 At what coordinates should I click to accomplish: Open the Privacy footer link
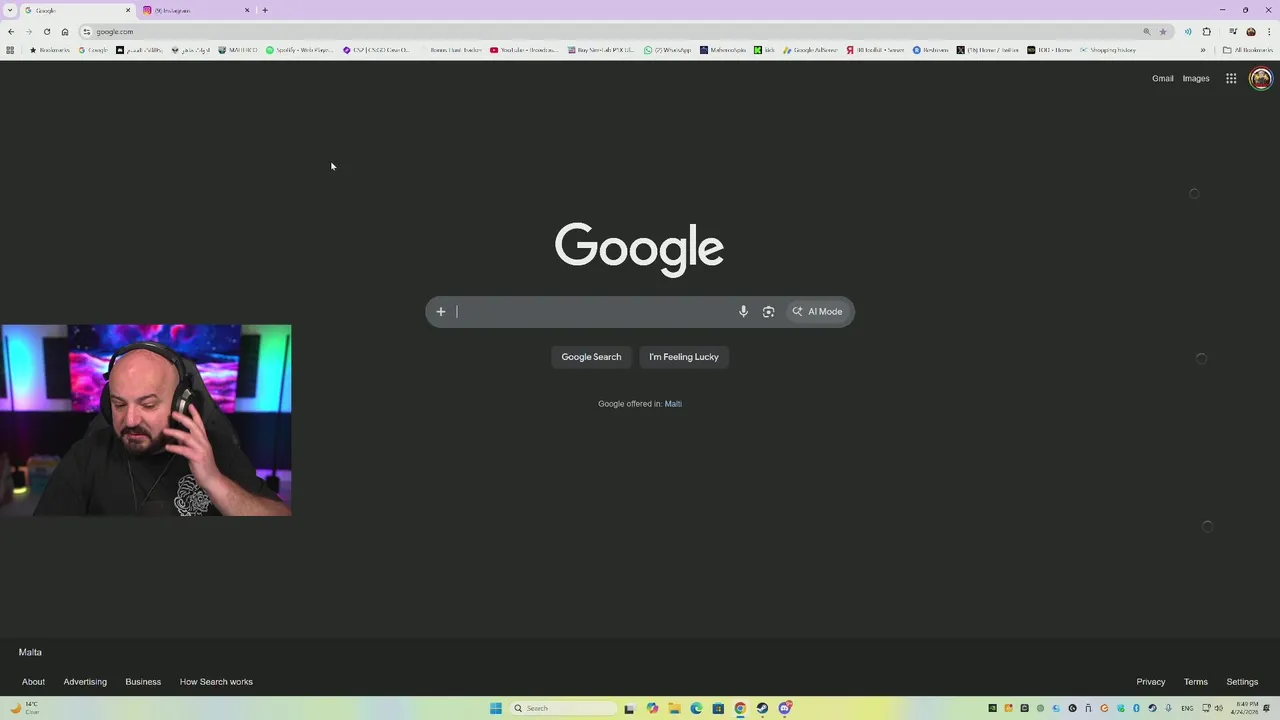pyautogui.click(x=1151, y=682)
